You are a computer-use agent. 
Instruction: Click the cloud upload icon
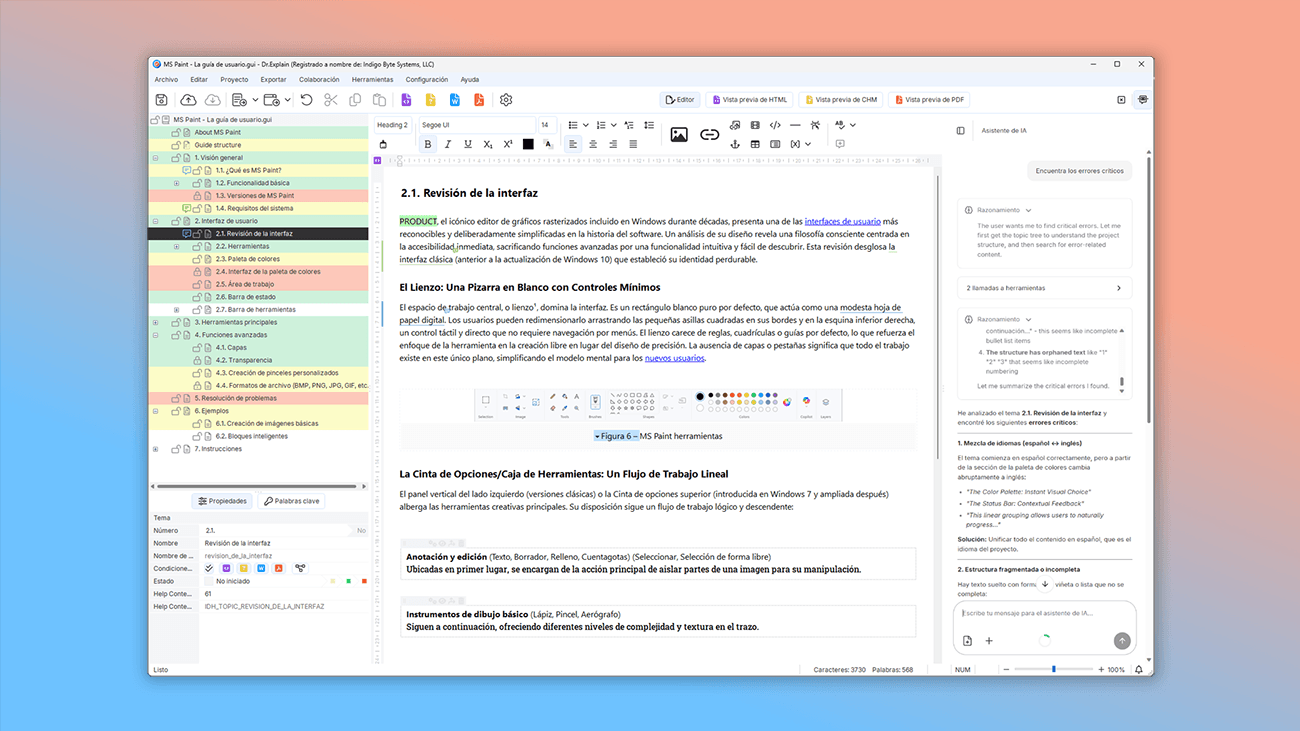pyautogui.click(x=188, y=100)
